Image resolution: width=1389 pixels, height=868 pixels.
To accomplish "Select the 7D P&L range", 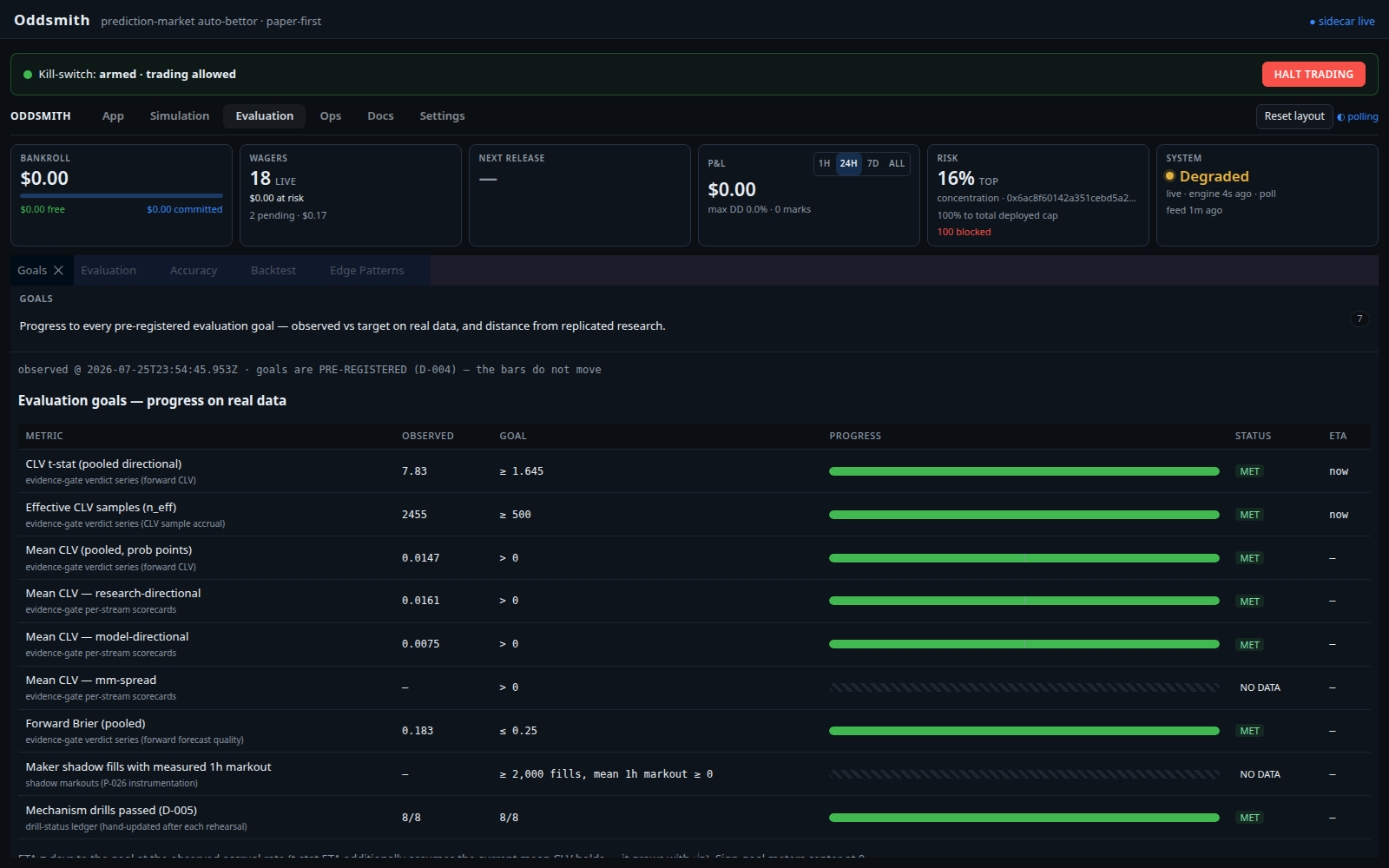I will (x=872, y=163).
